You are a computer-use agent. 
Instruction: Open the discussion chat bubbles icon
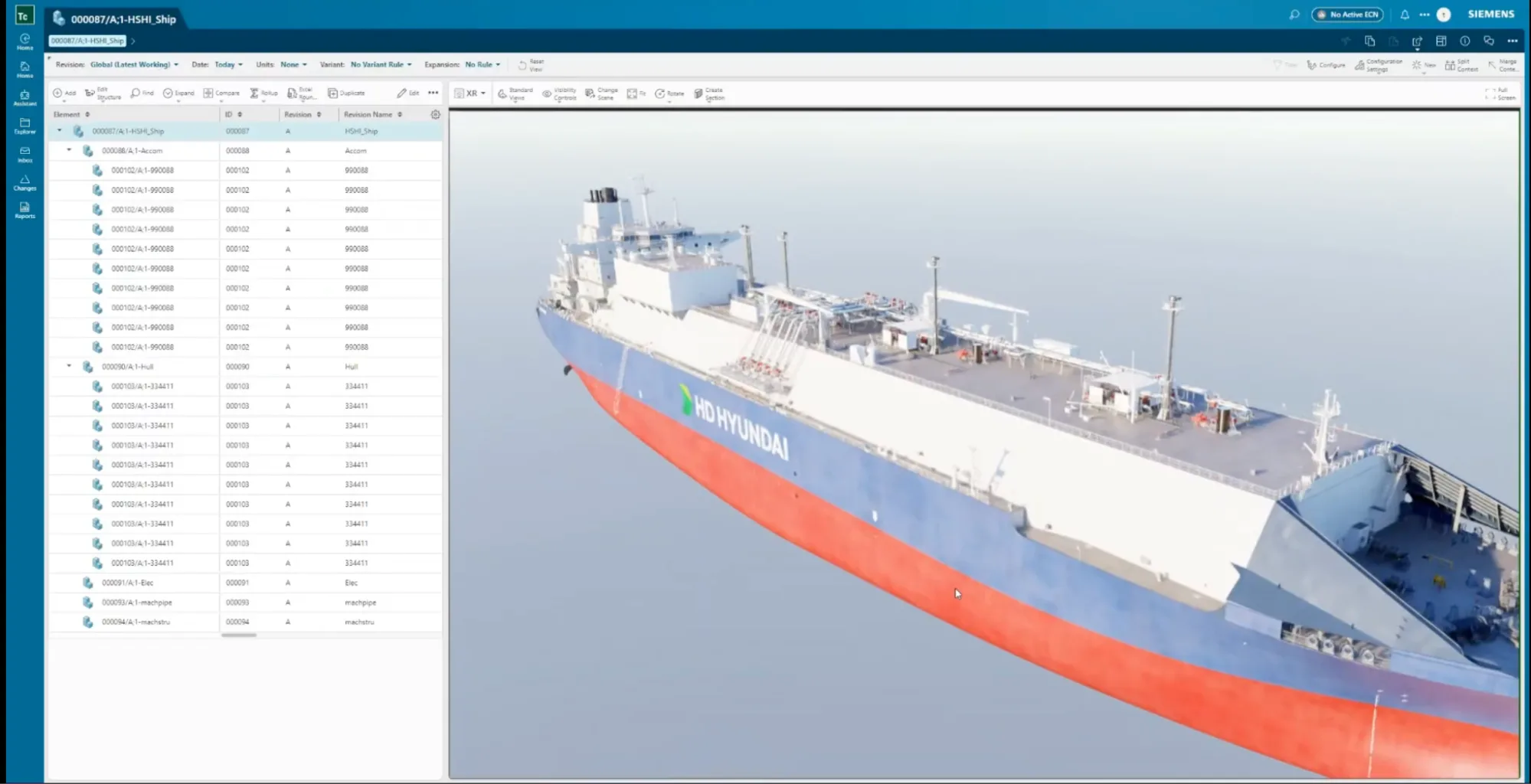pos(1489,41)
